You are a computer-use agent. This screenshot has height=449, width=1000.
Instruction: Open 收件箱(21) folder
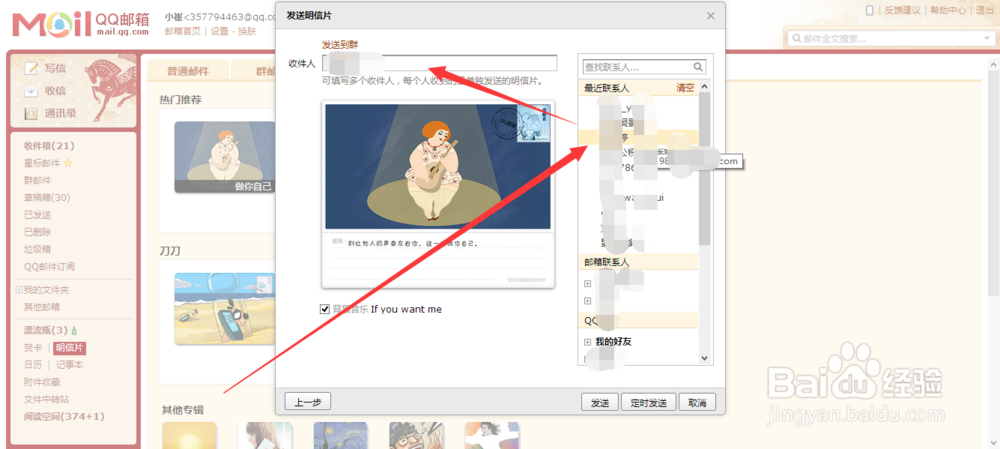click(49, 146)
